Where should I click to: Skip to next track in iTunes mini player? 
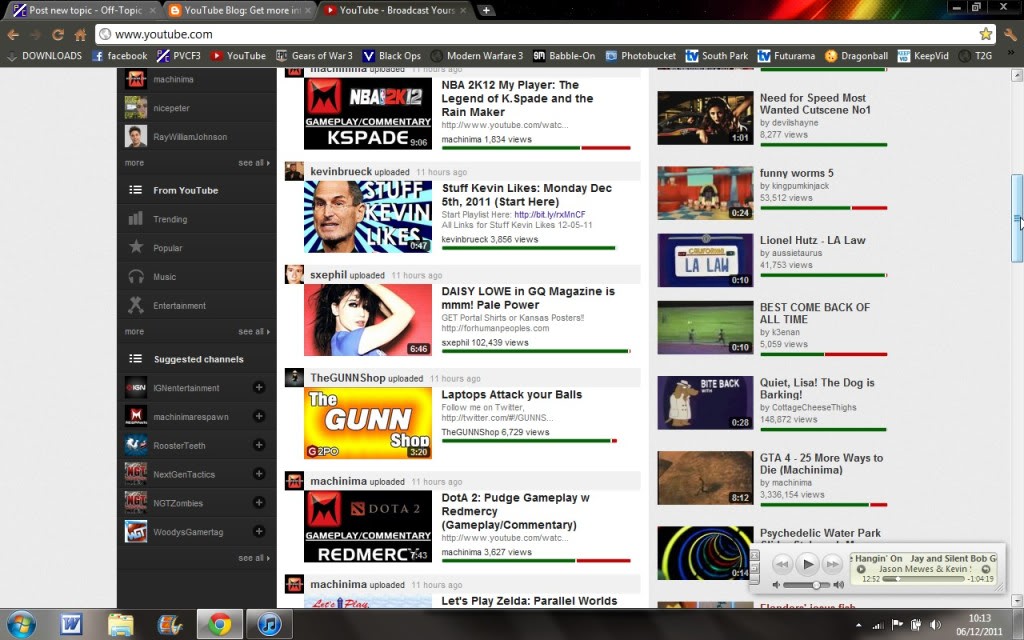tap(832, 564)
